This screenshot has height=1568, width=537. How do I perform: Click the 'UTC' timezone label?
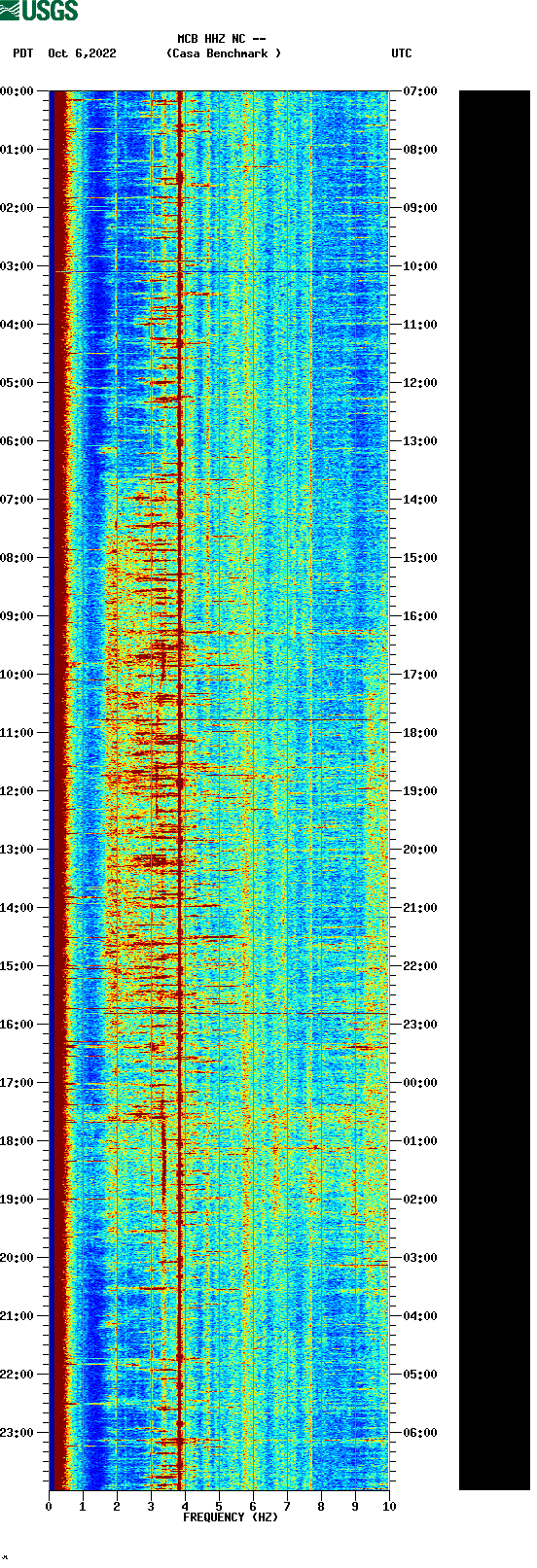402,53
